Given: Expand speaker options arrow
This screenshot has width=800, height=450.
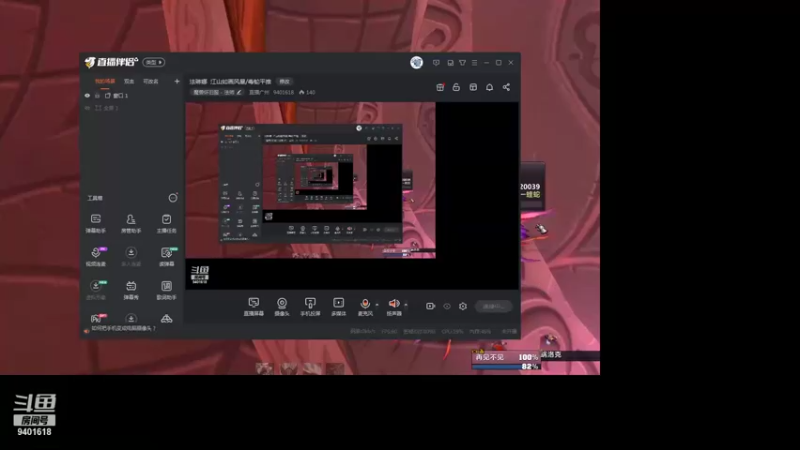Looking at the screenshot, I should (x=406, y=305).
